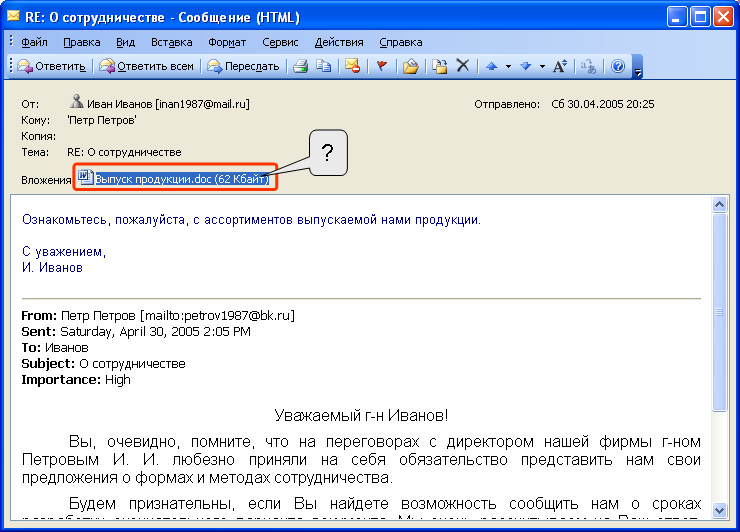Click the font size A icon
Image resolution: width=740 pixels, height=532 pixels.
560,66
